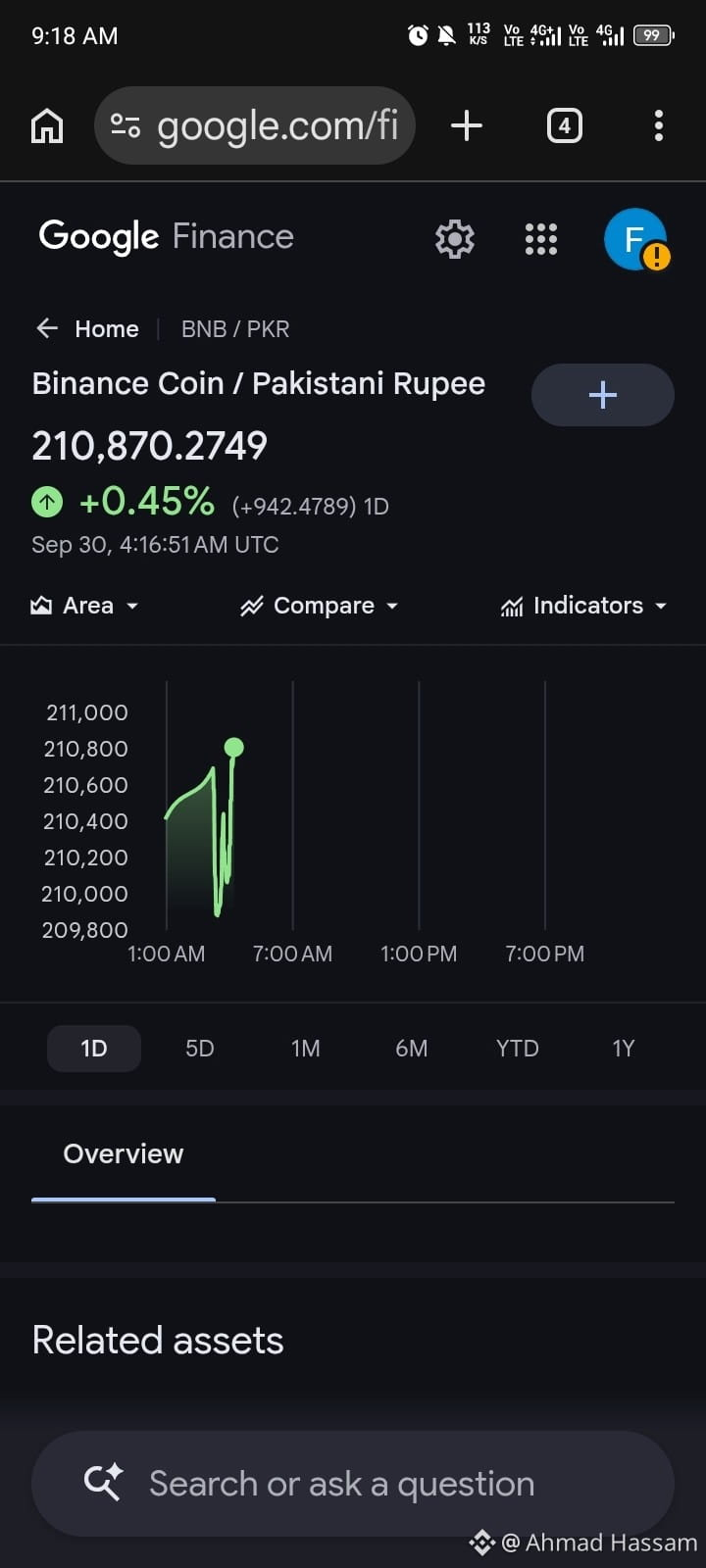Select the 1M time range
Viewport: 706px width, 1568px height.
(x=306, y=1049)
